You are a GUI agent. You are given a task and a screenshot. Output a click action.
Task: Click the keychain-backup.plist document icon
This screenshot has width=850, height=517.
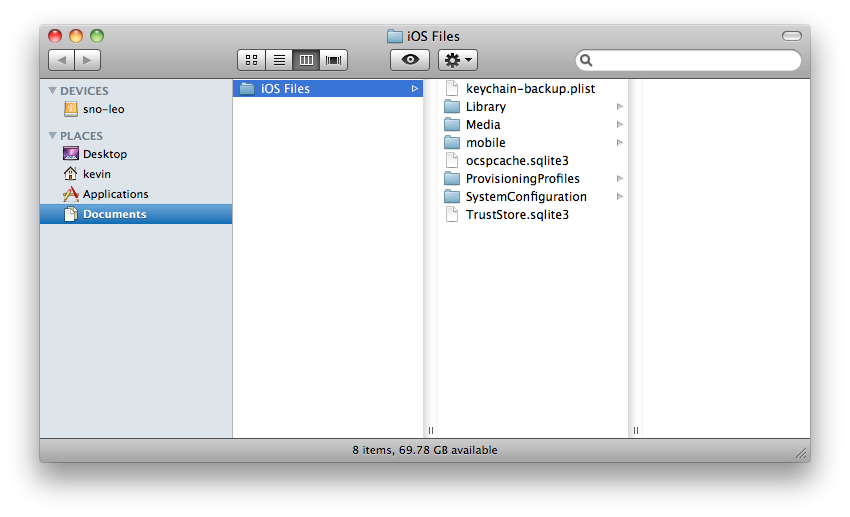click(452, 88)
